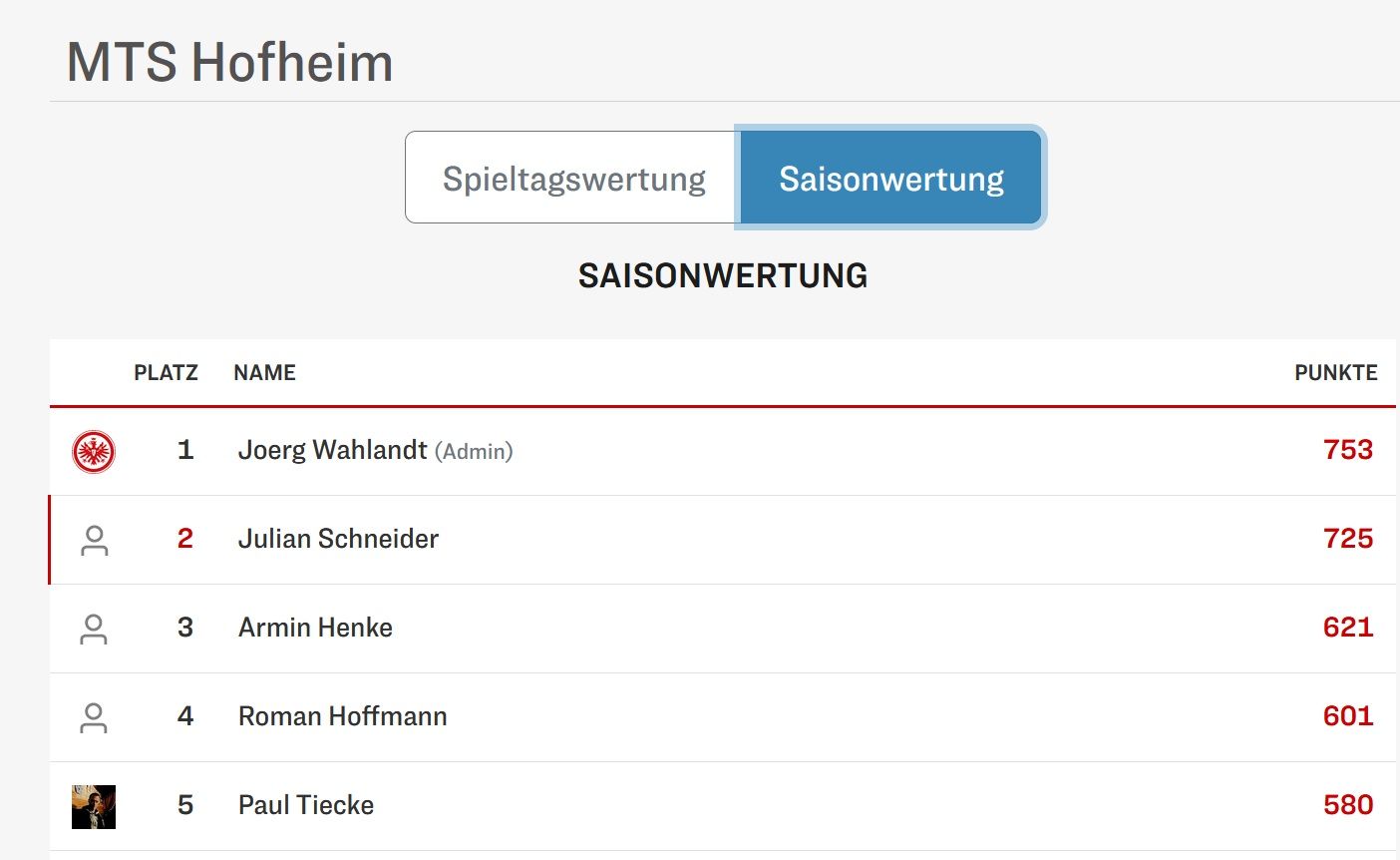Switch to the Spieltagswertung tab

click(x=573, y=178)
